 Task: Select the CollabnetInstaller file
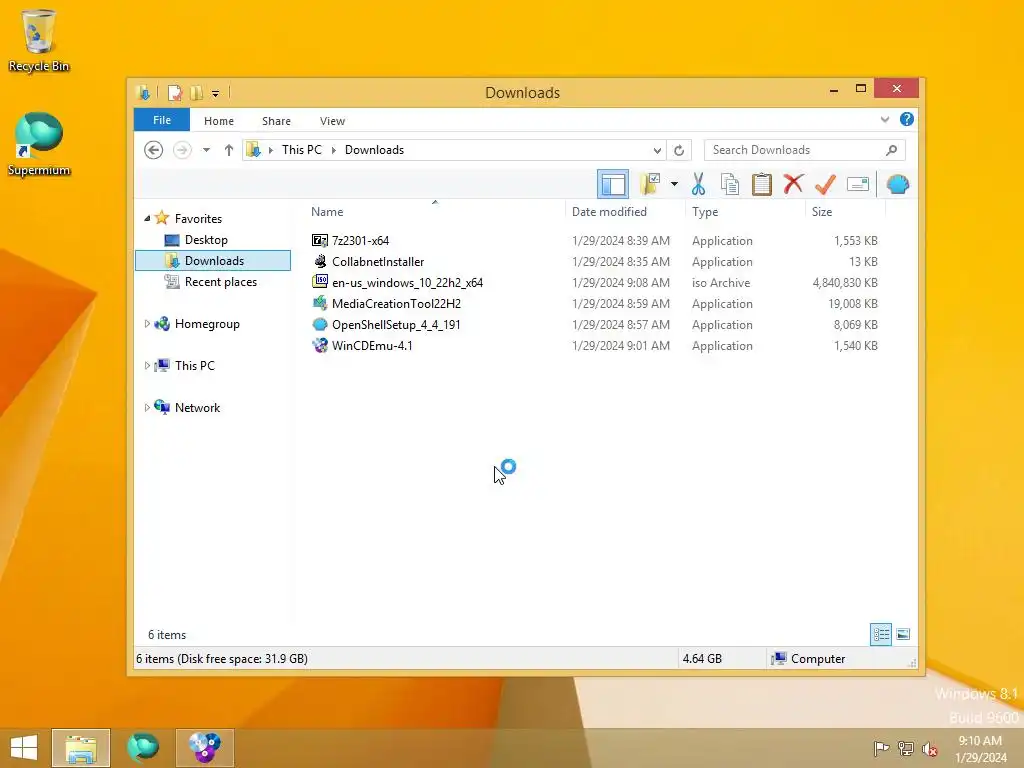click(377, 261)
